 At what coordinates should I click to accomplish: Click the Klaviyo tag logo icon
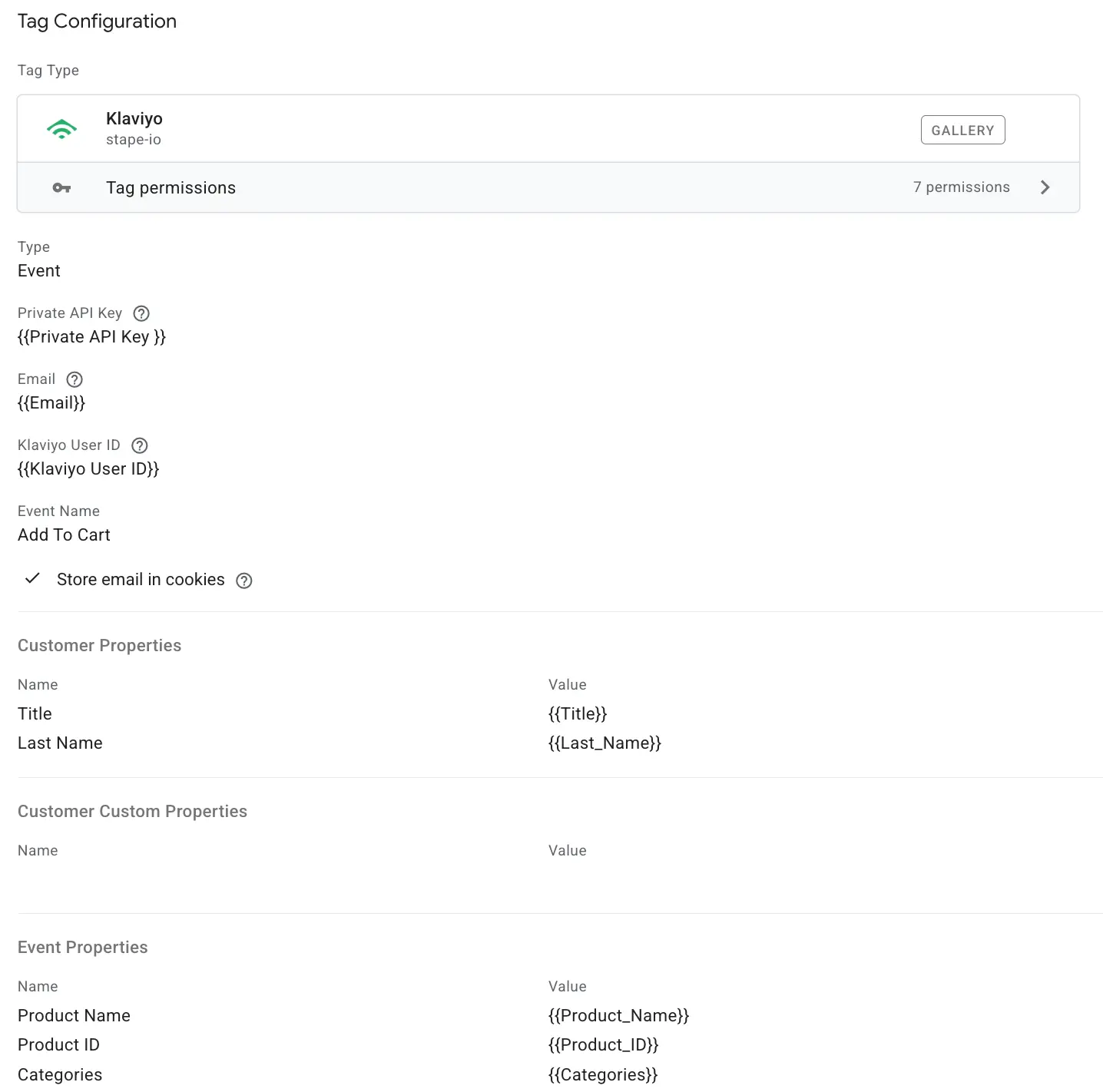(x=61, y=128)
